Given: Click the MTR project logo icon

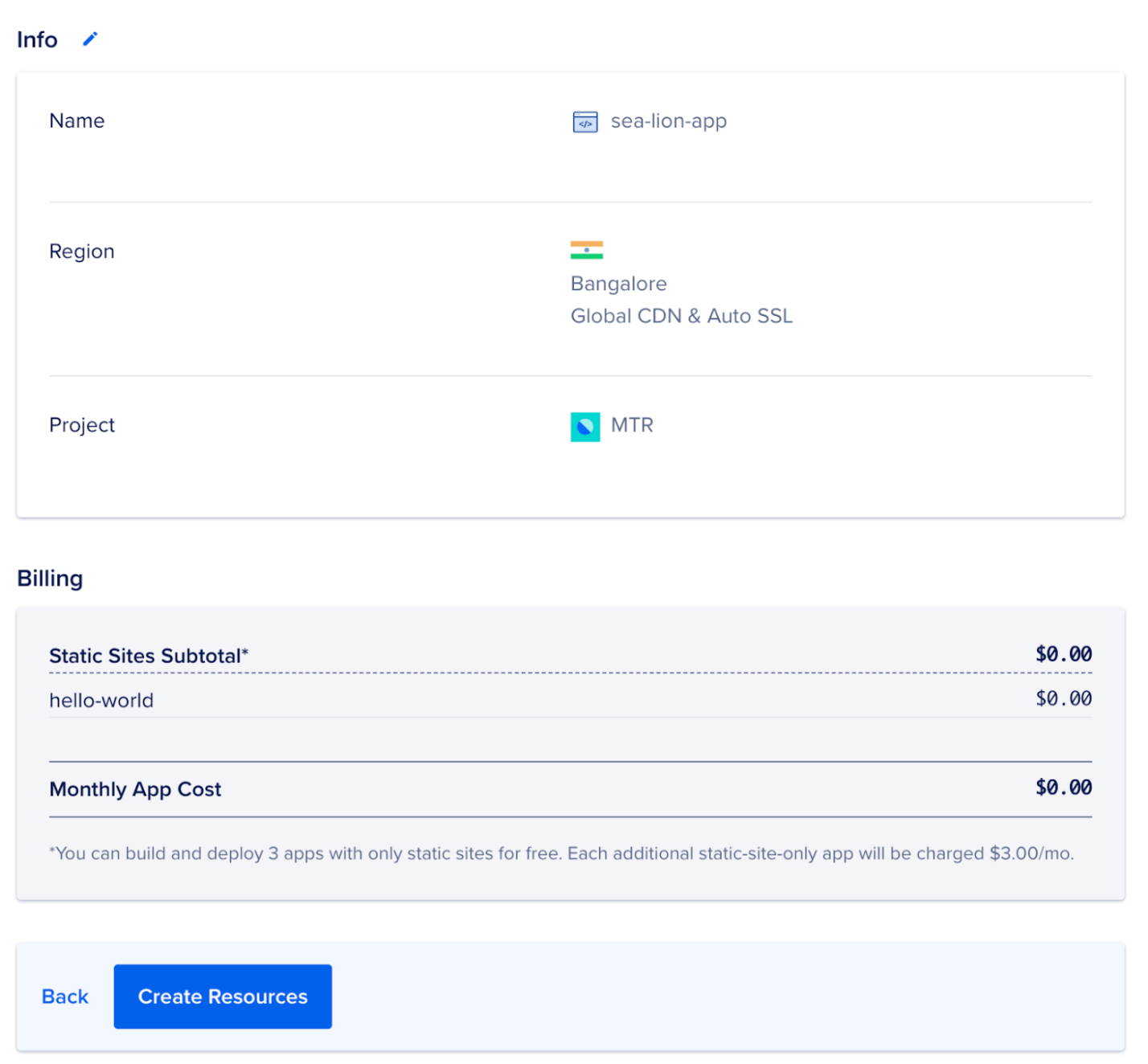Looking at the screenshot, I should [x=585, y=427].
